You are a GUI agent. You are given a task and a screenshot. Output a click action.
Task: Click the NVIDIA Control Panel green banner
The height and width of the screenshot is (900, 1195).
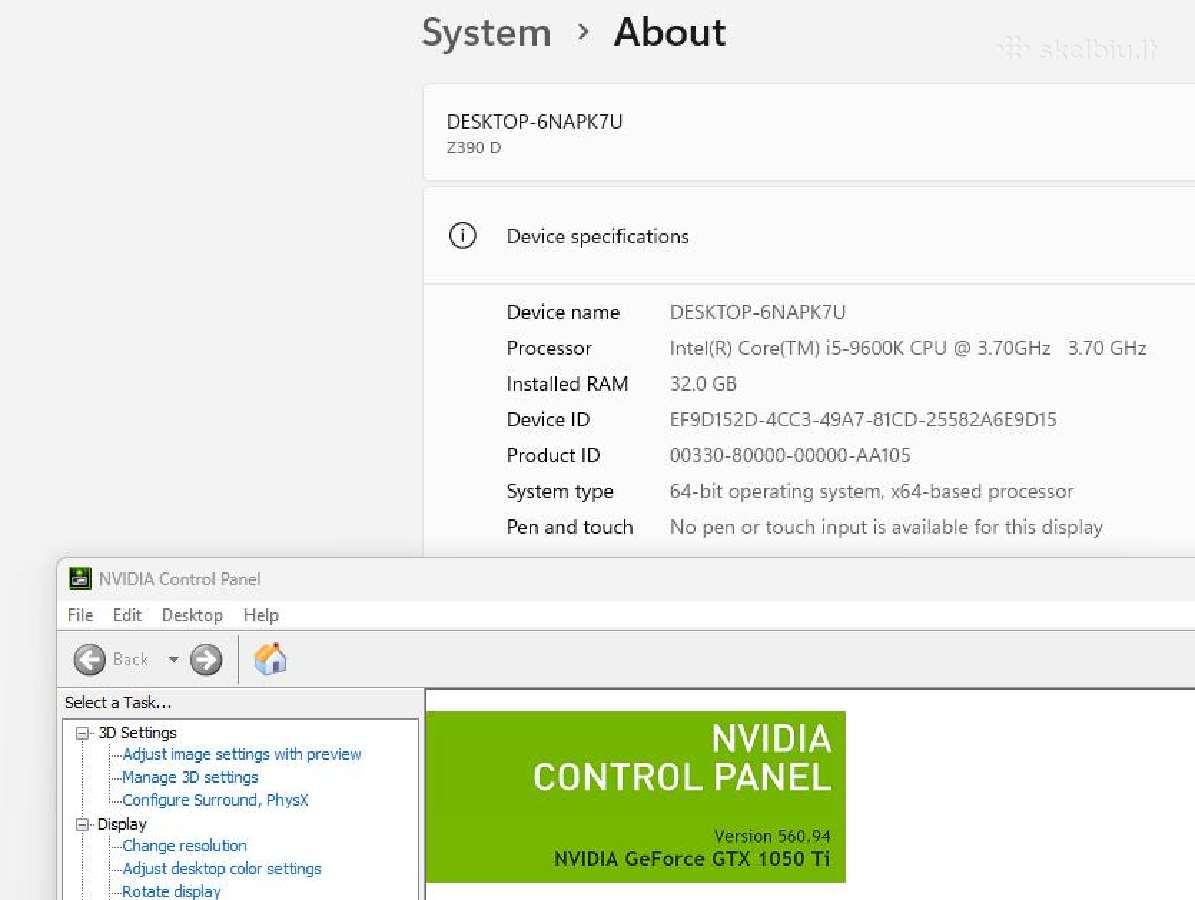(x=636, y=797)
